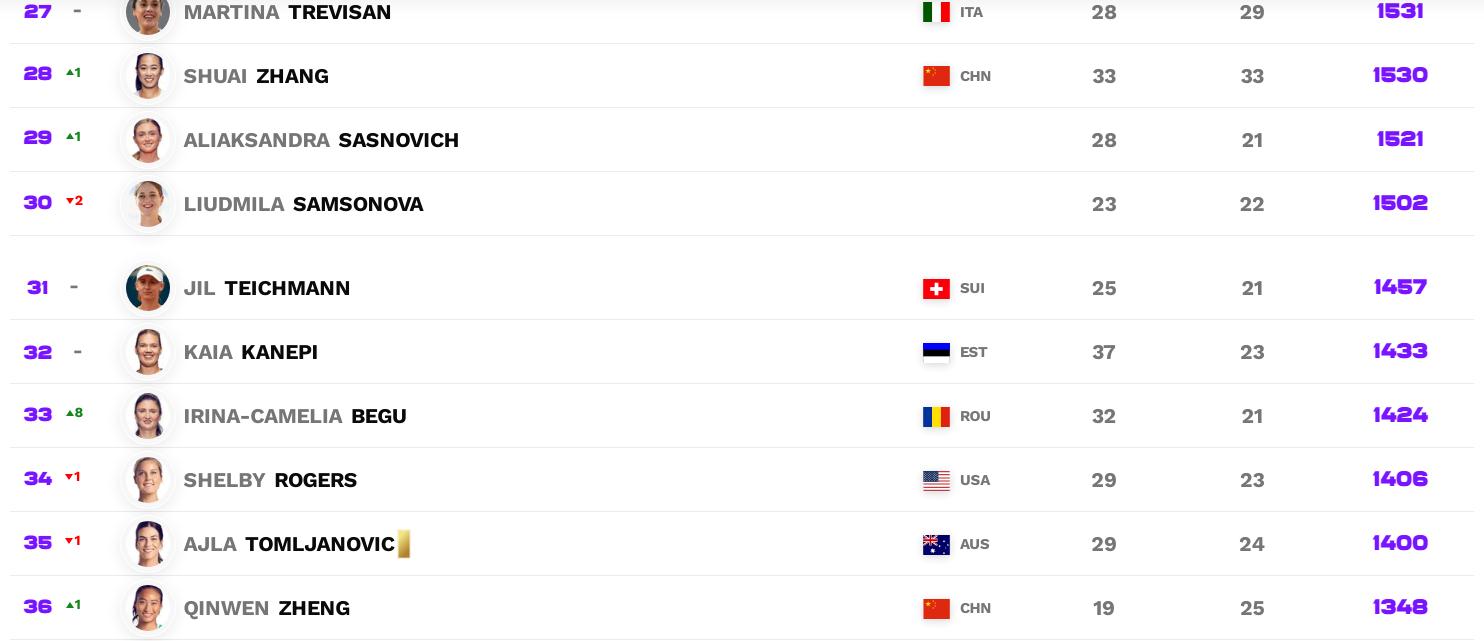Click Begu's up 8 ranking indicator
Image resolution: width=1484 pixels, height=641 pixels.
(74, 413)
